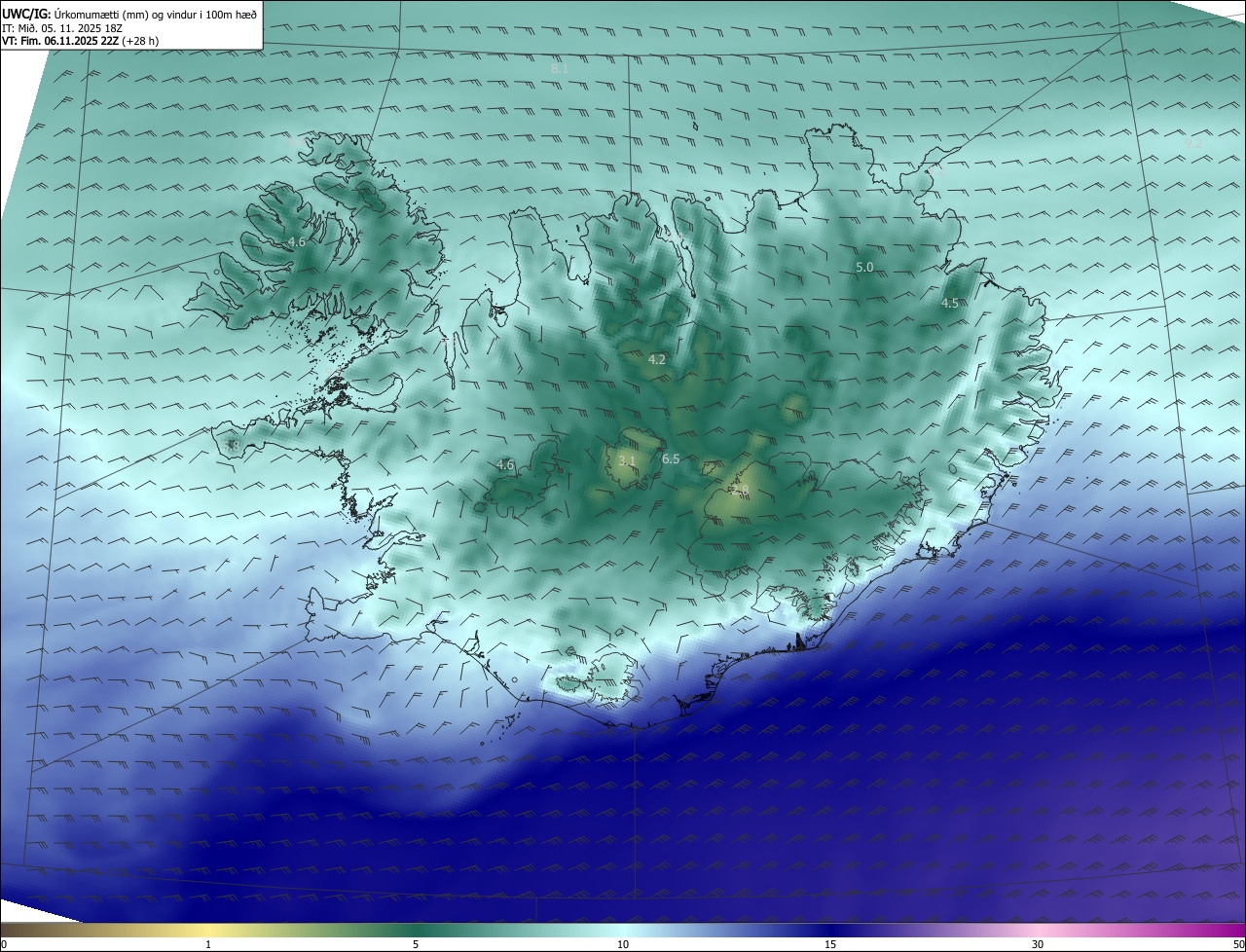Viewport: 1246px width, 952px height.
Task: Click the valid time line "VT: Fim. 06.11.2025 22Z (+28 h)"
Action: [80, 41]
